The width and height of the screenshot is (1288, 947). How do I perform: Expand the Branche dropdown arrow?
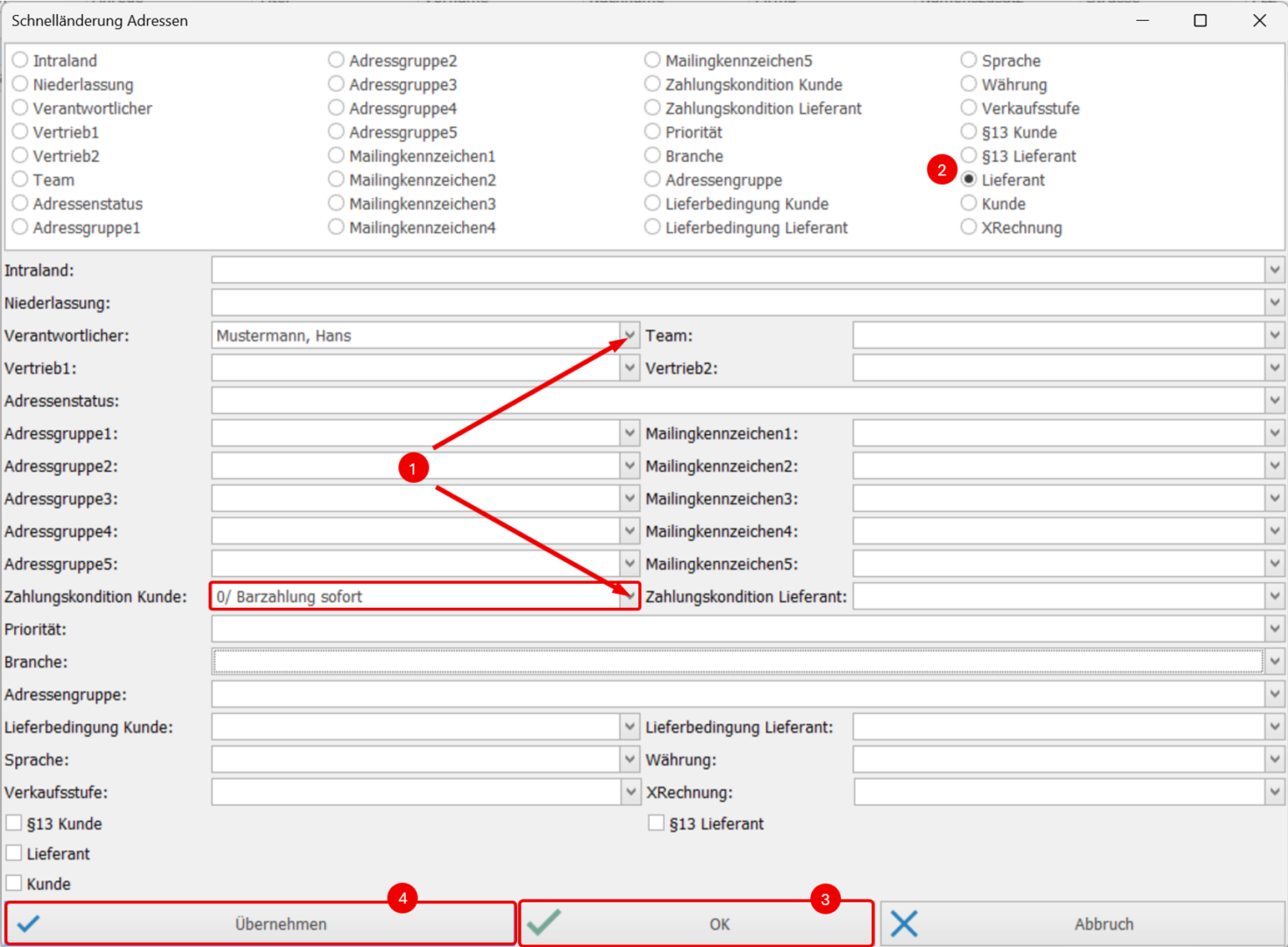(1275, 661)
